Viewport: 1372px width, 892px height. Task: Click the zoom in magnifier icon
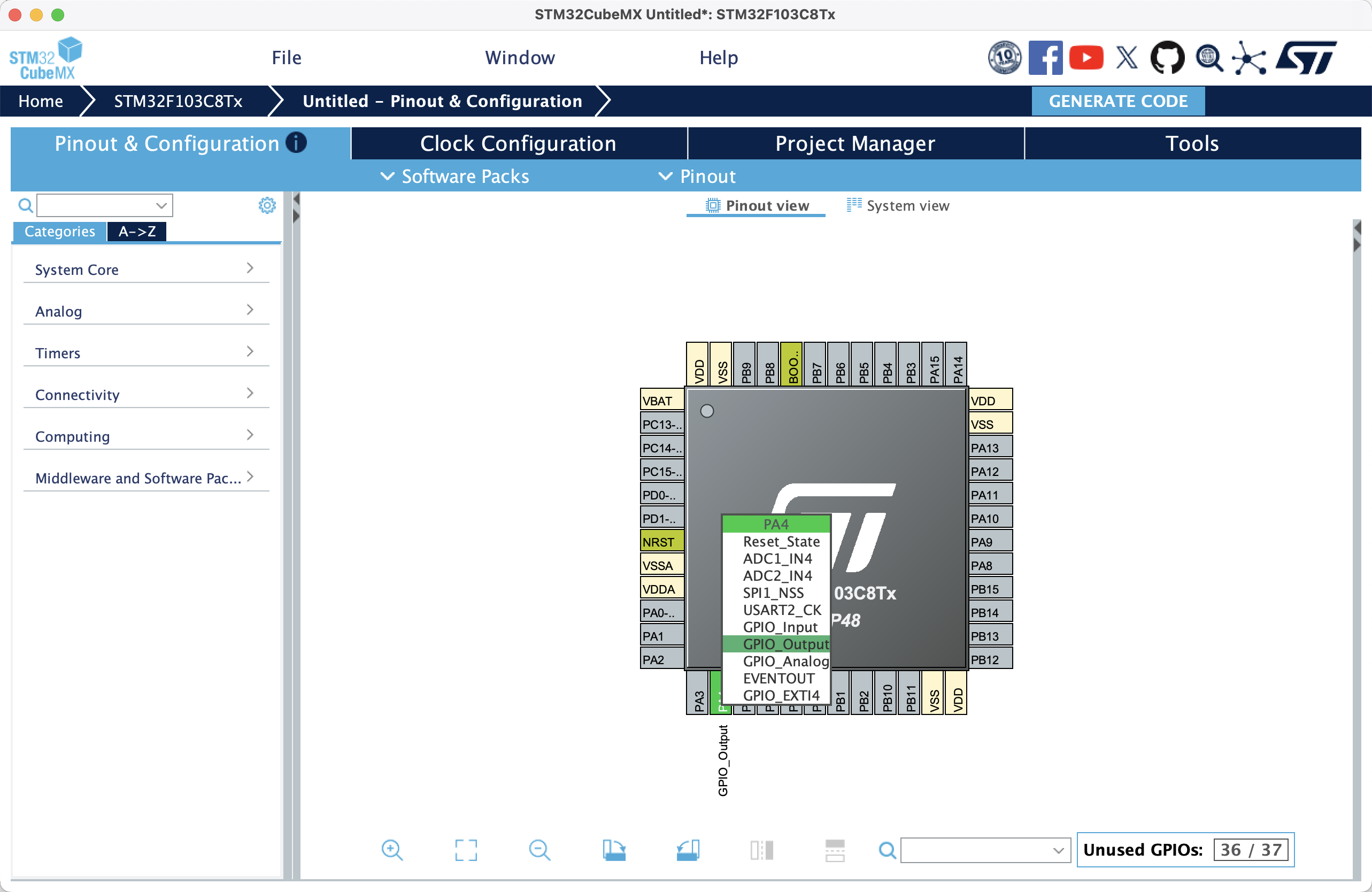click(x=391, y=850)
